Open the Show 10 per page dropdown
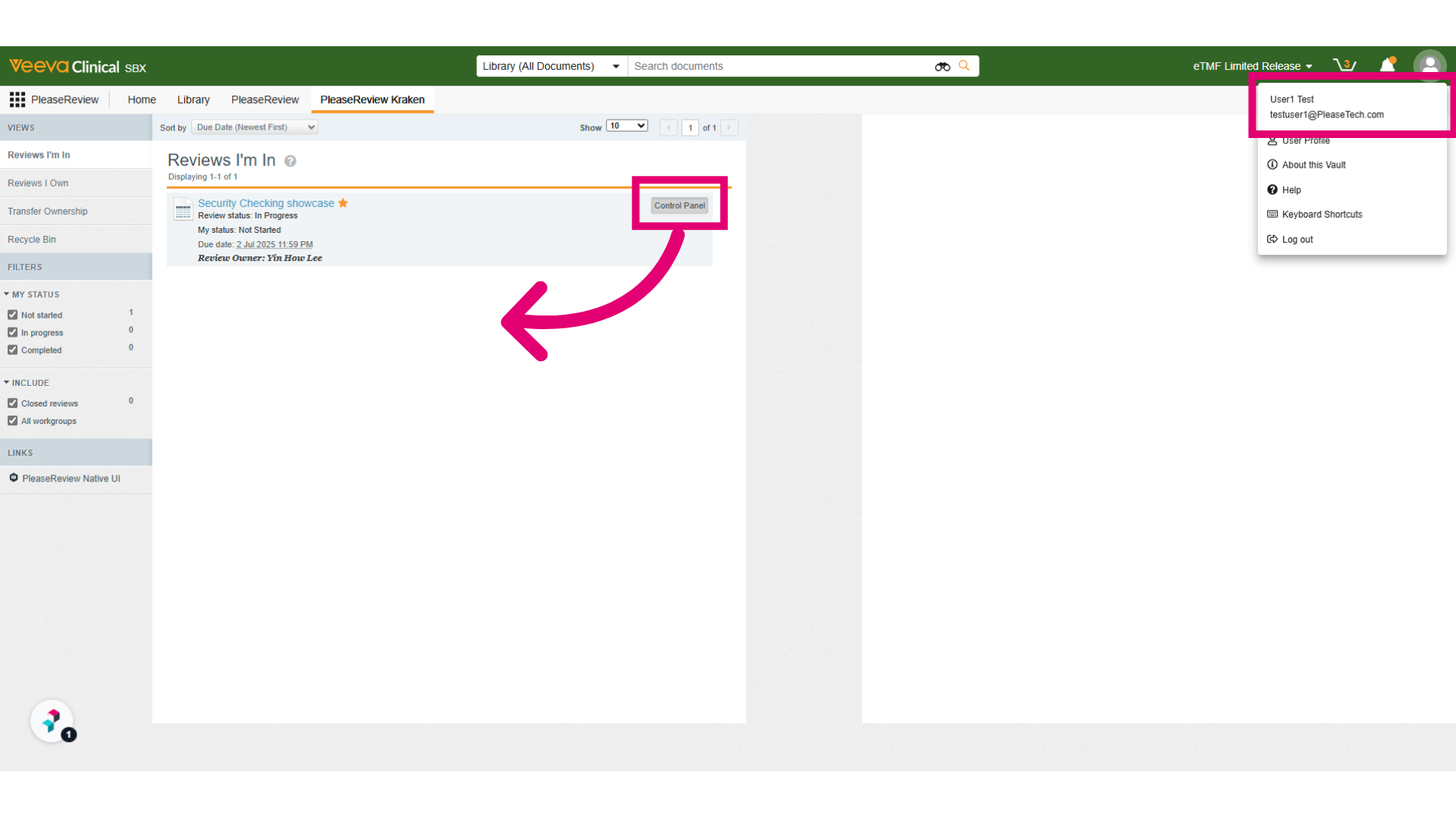Viewport: 1456px width, 819px height. (626, 126)
